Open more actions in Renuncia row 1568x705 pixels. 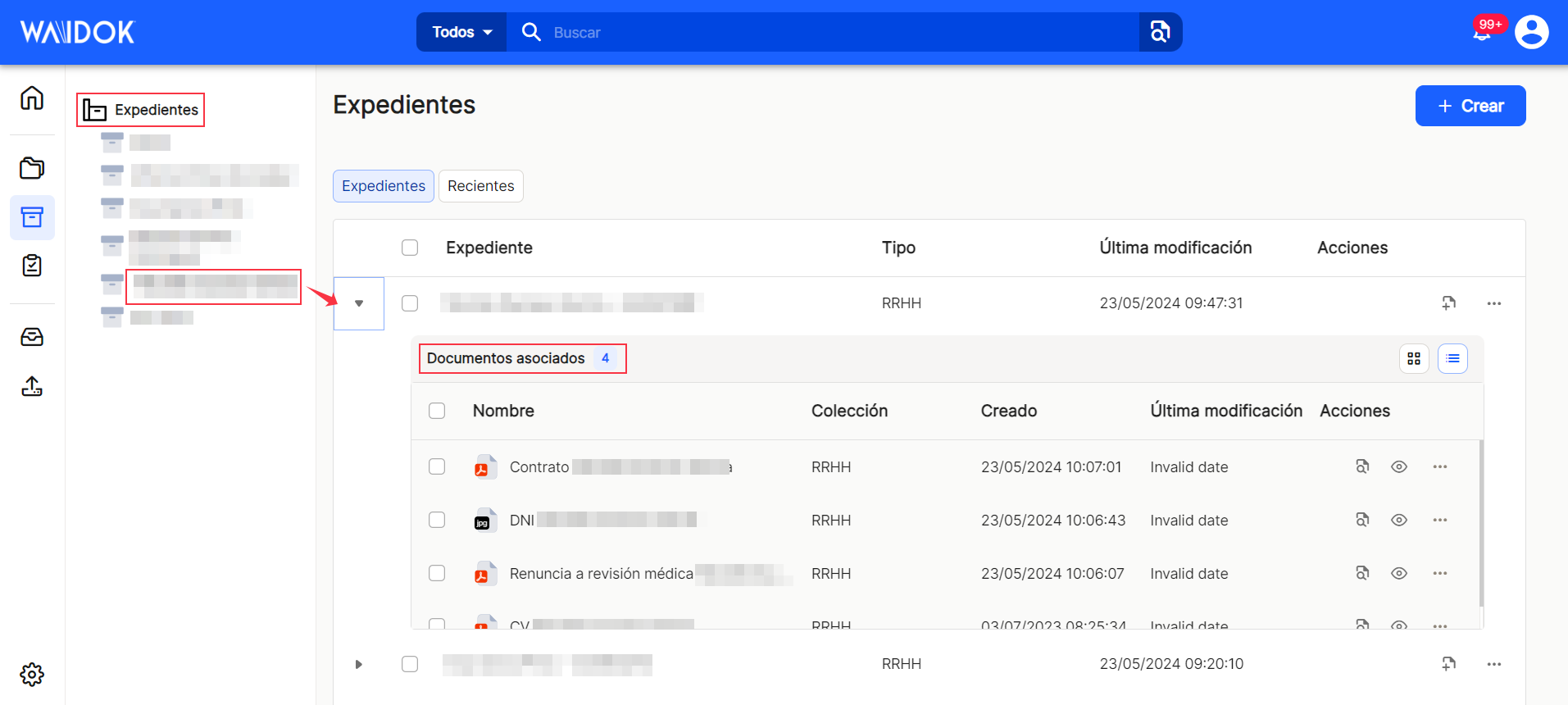point(1440,573)
